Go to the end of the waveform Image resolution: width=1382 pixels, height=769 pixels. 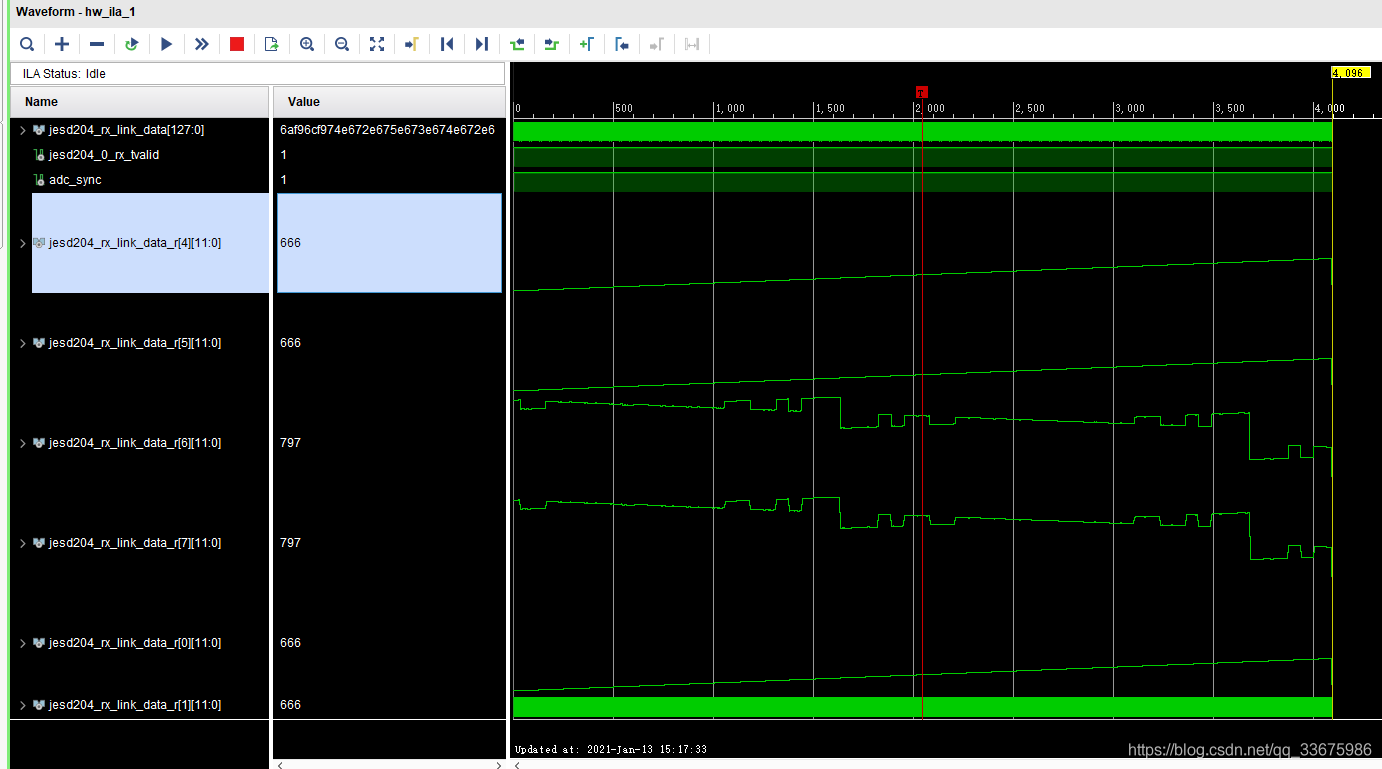coord(482,44)
